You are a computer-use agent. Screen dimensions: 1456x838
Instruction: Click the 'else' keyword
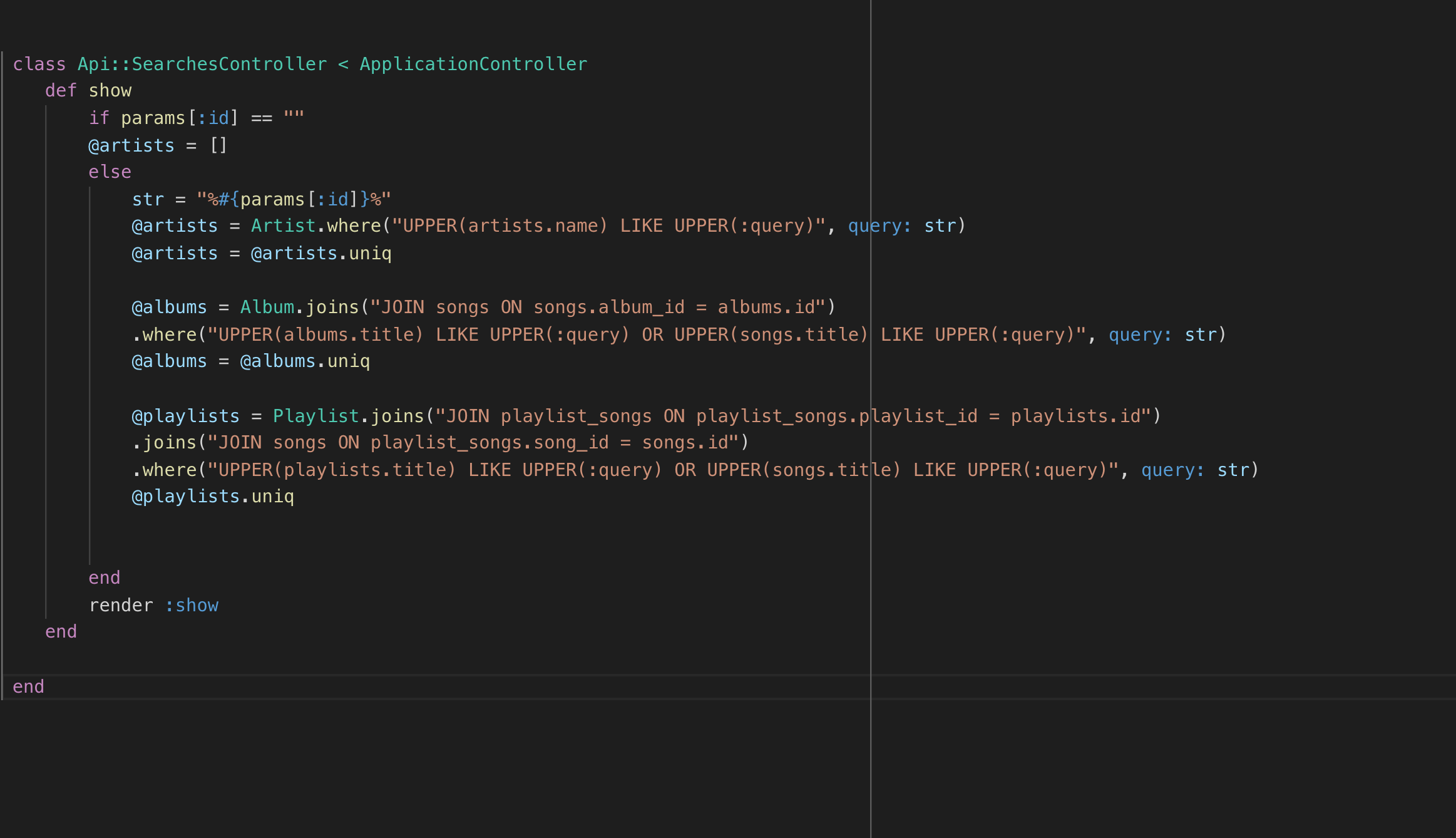(x=110, y=172)
